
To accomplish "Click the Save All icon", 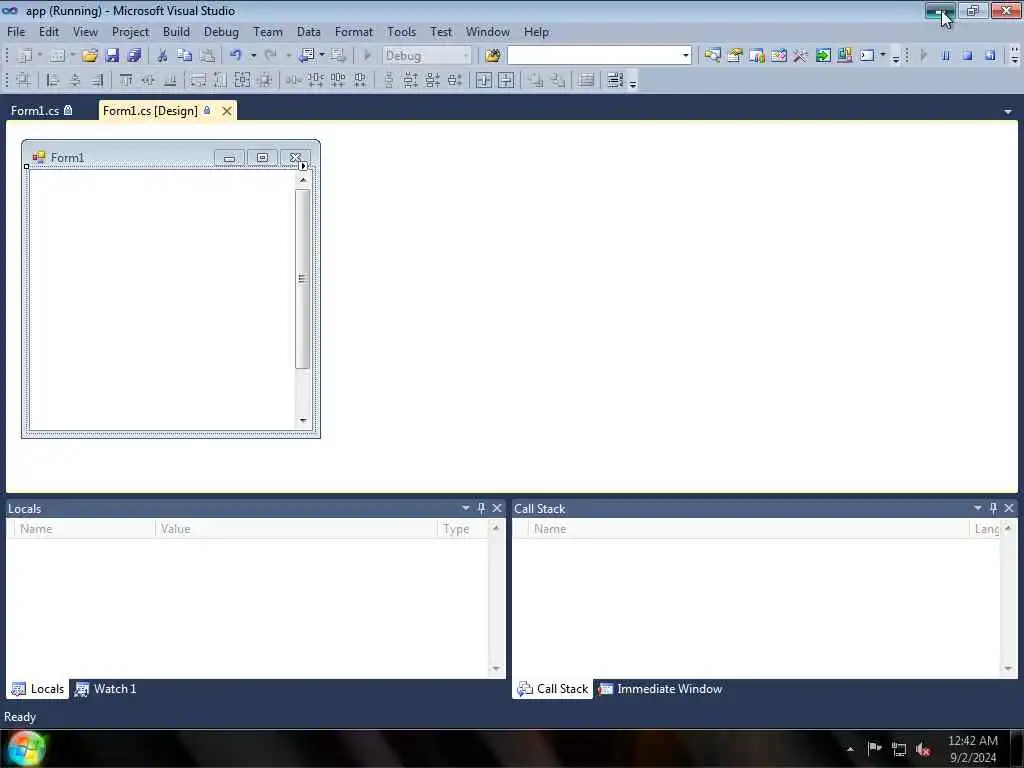I will tap(135, 56).
